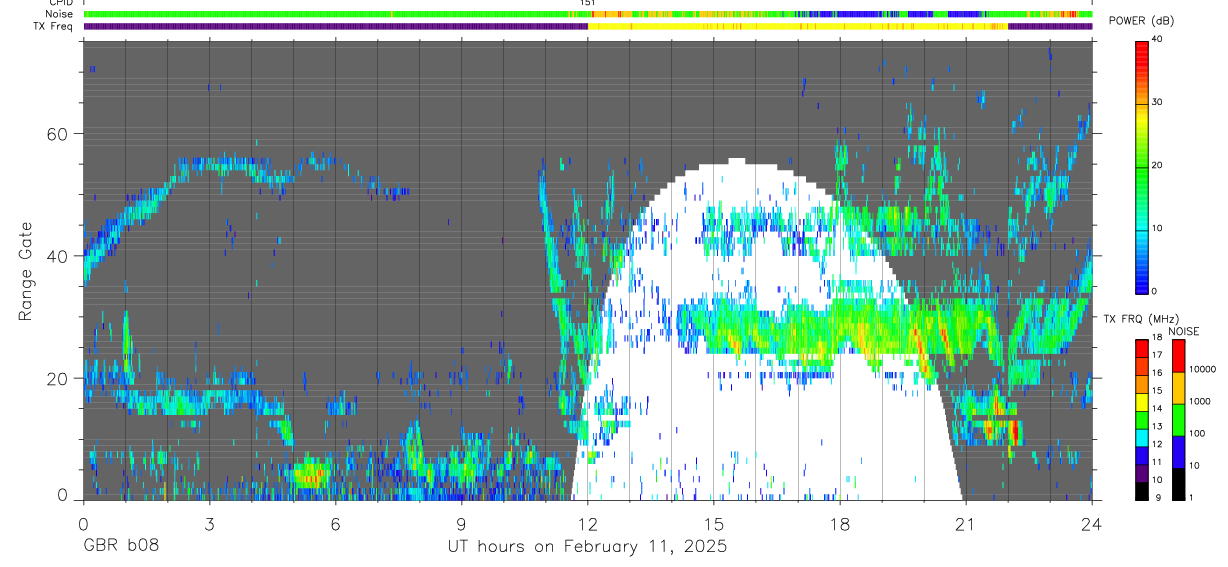1228x567 pixels.
Task: Click the 15 hour tick label
Action: 714,523
